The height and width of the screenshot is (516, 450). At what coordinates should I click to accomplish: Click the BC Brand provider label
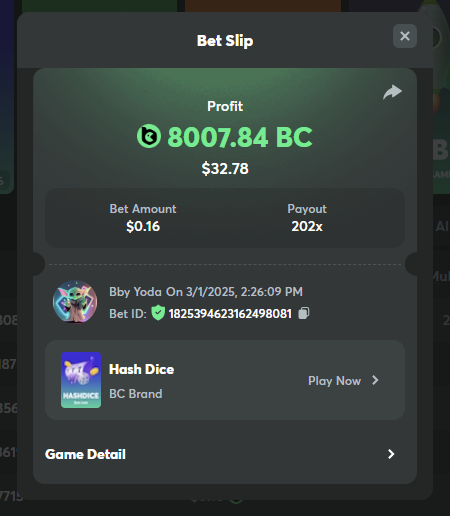tap(136, 394)
